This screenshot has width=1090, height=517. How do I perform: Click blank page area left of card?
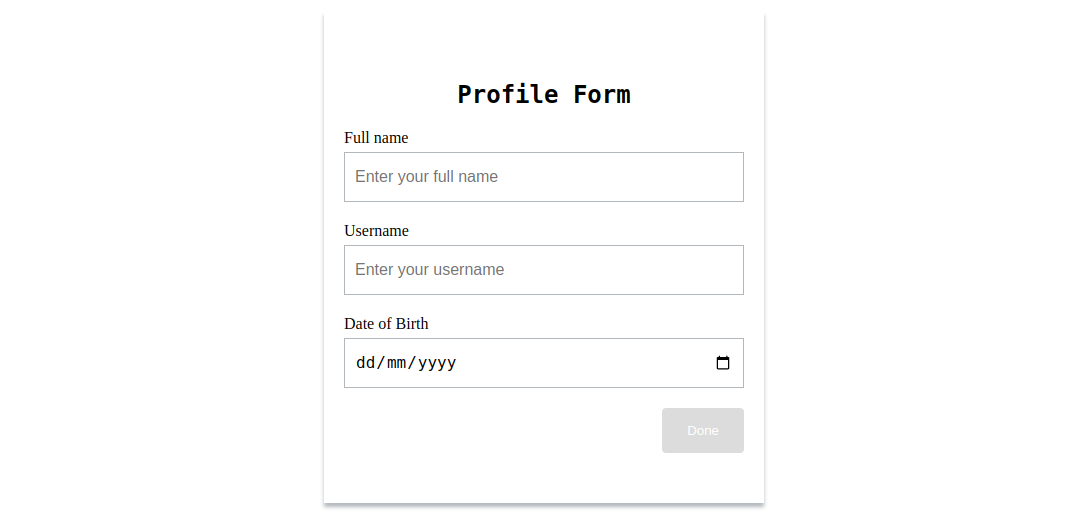coord(161,258)
